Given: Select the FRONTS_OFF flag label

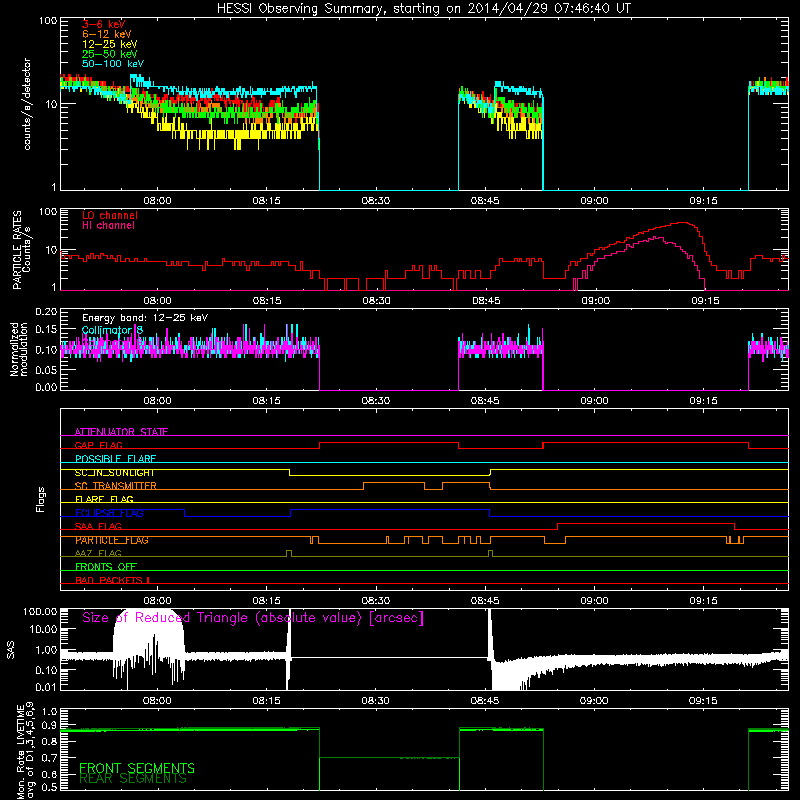Looking at the screenshot, I should pyautogui.click(x=105, y=567).
